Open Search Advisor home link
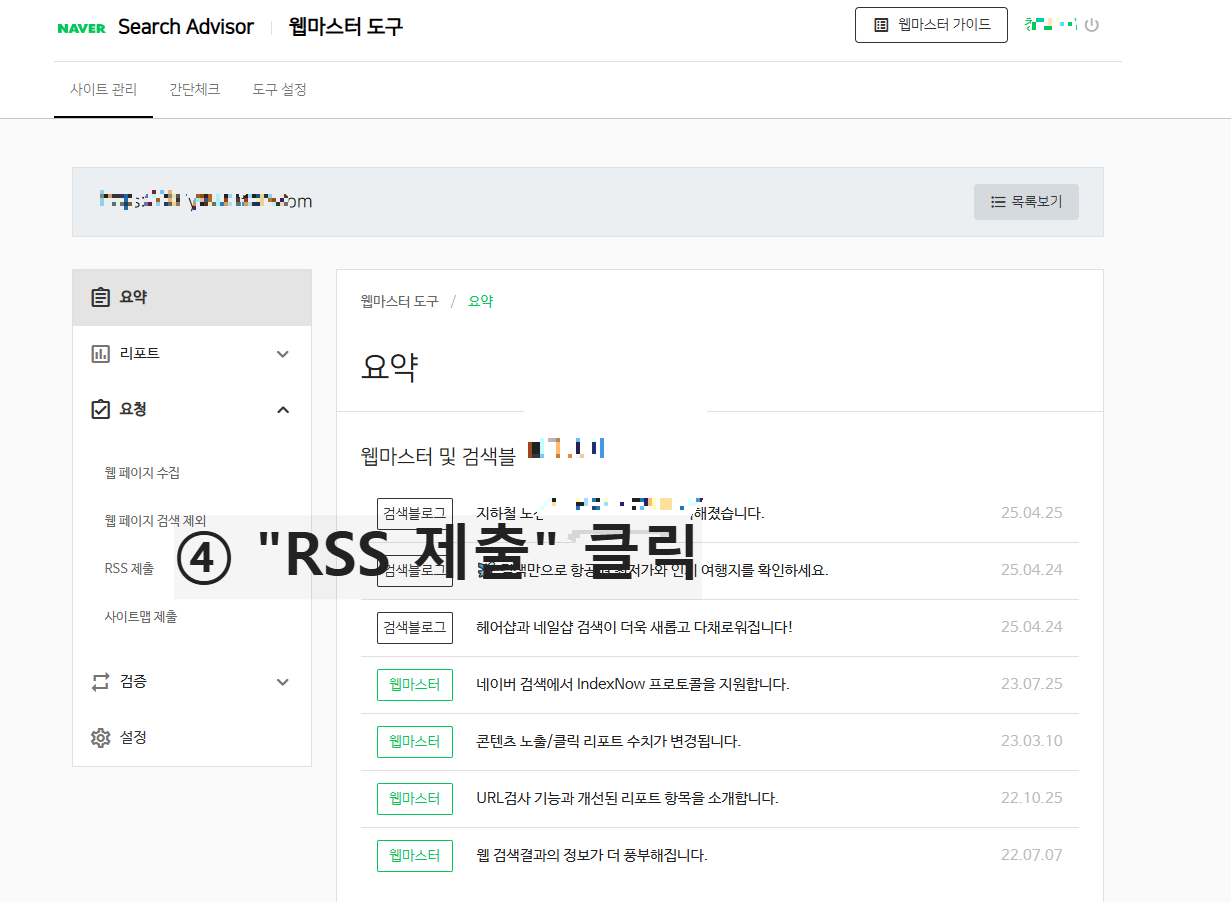 point(186,27)
